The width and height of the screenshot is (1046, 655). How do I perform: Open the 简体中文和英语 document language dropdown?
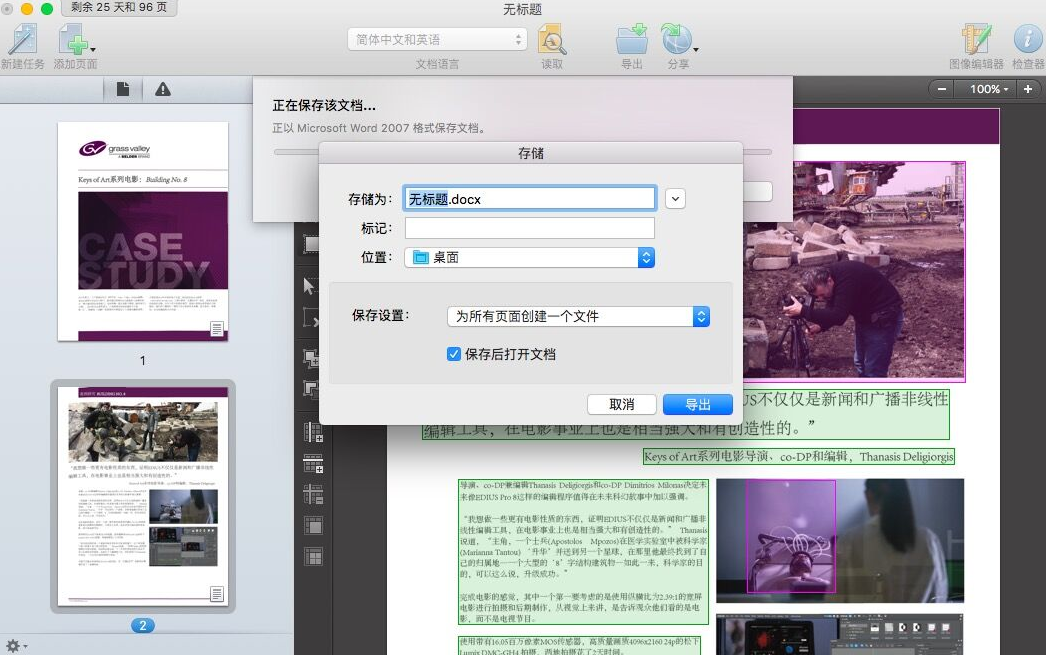[x=437, y=40]
